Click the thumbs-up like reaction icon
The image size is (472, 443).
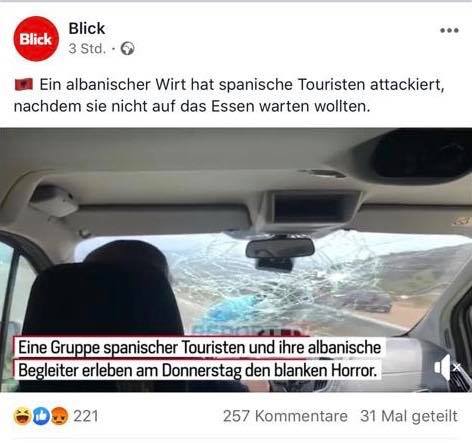coord(41,416)
